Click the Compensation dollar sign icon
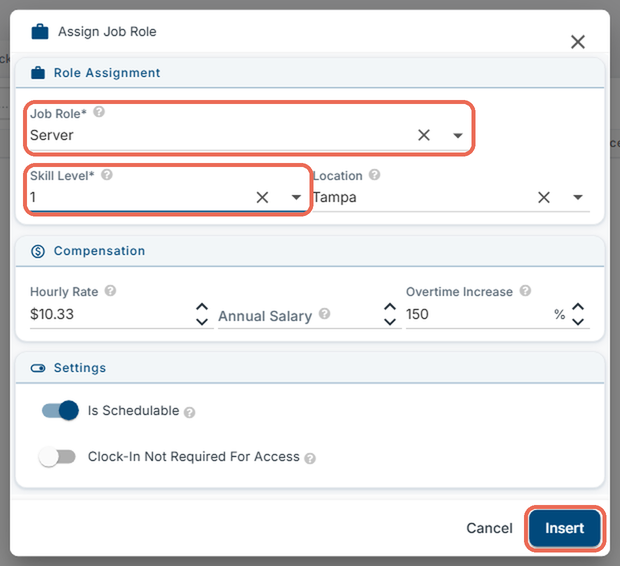Screen dimensions: 620x566 click(38, 251)
